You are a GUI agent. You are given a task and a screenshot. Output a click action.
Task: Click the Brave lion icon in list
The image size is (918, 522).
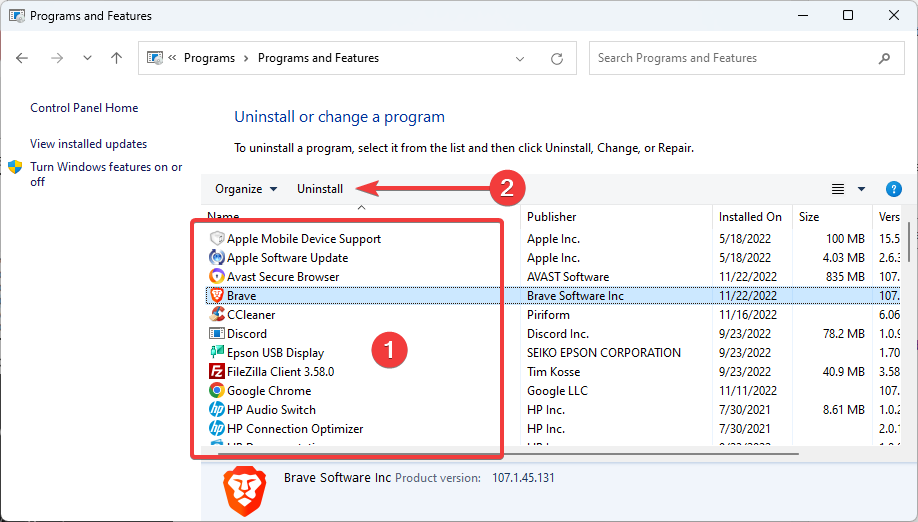pos(217,296)
